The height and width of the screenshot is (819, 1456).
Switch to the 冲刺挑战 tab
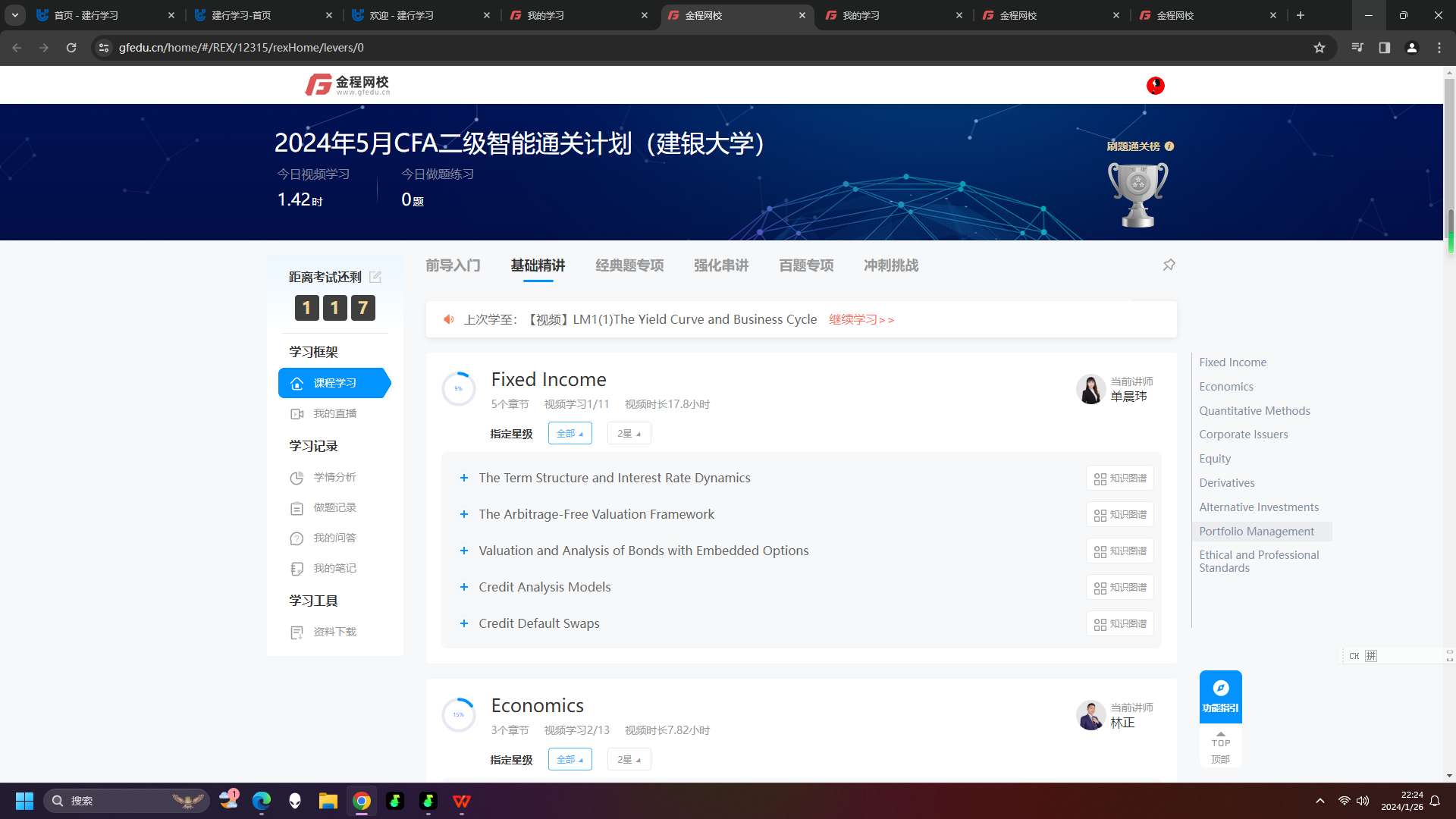[x=891, y=265]
